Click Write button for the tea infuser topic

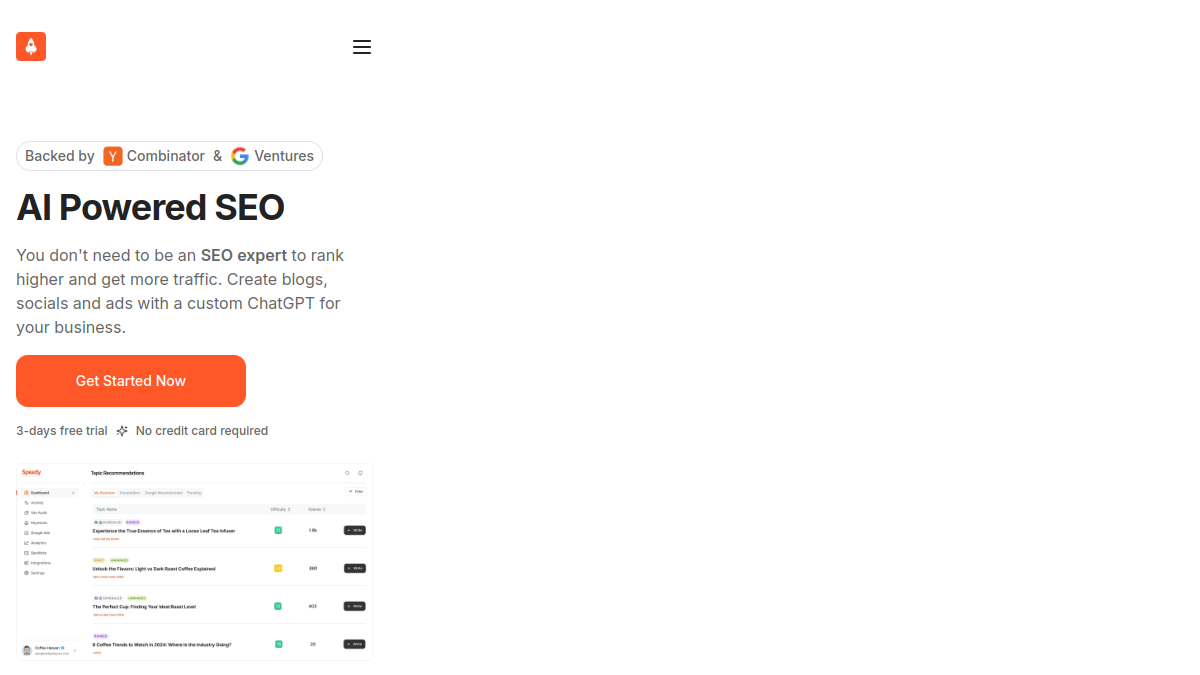[x=355, y=530]
